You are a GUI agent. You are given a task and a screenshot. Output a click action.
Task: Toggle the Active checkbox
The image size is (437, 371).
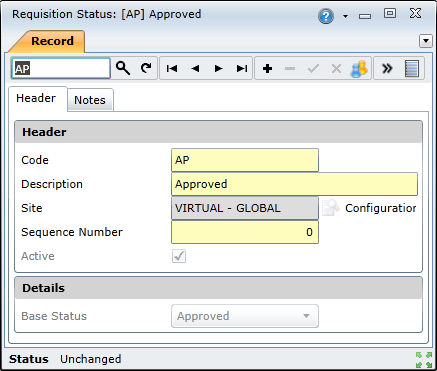179,256
